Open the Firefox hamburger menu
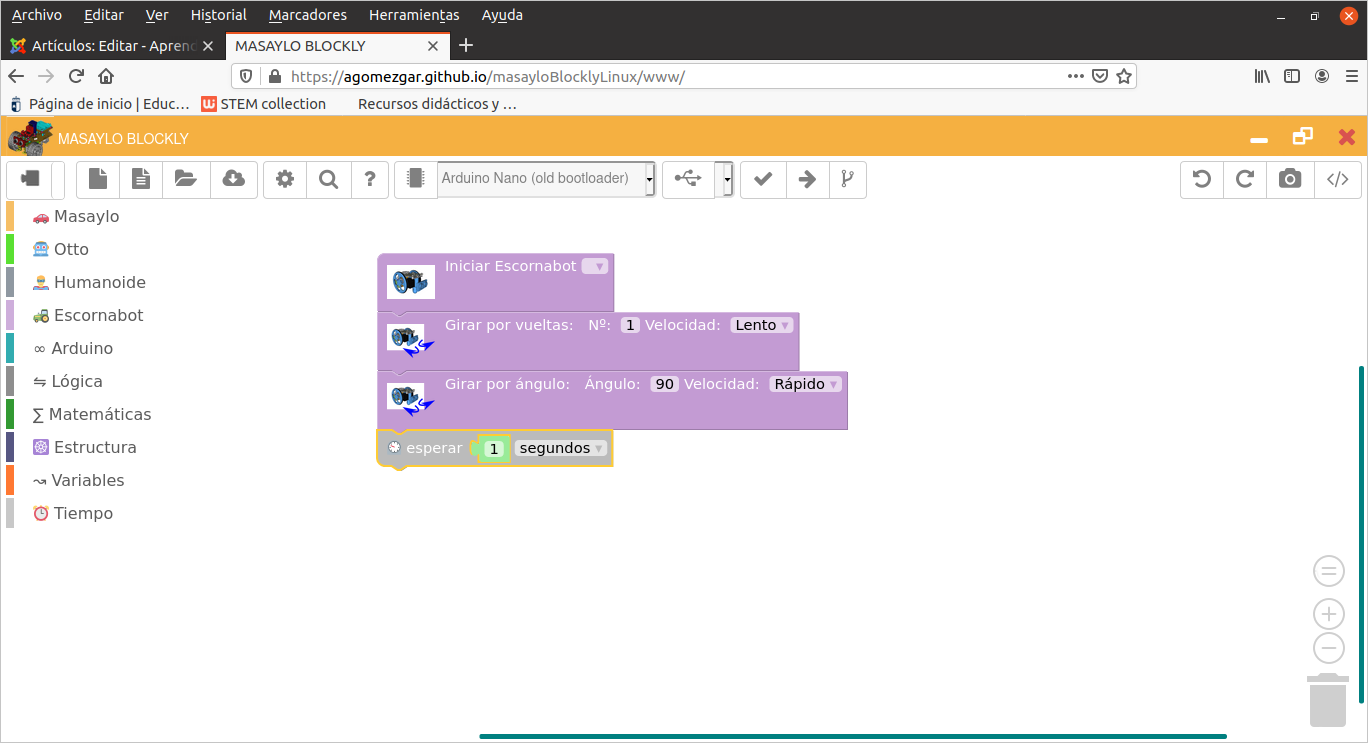 point(1350,76)
